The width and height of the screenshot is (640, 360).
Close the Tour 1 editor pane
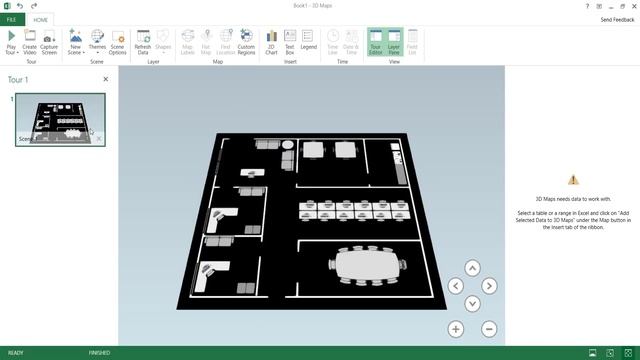click(106, 79)
